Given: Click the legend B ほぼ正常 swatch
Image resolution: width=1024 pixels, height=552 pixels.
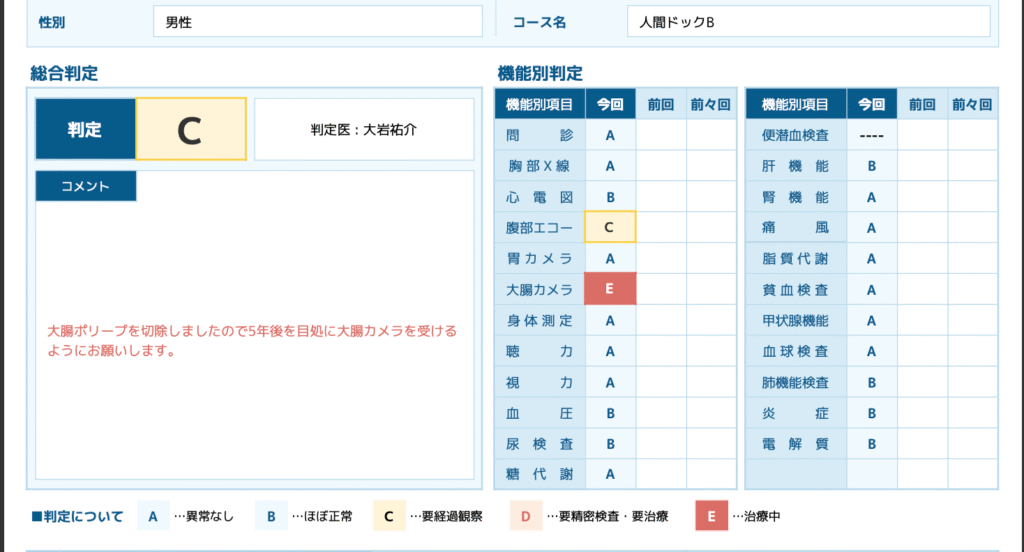Looking at the screenshot, I should coord(271,516).
